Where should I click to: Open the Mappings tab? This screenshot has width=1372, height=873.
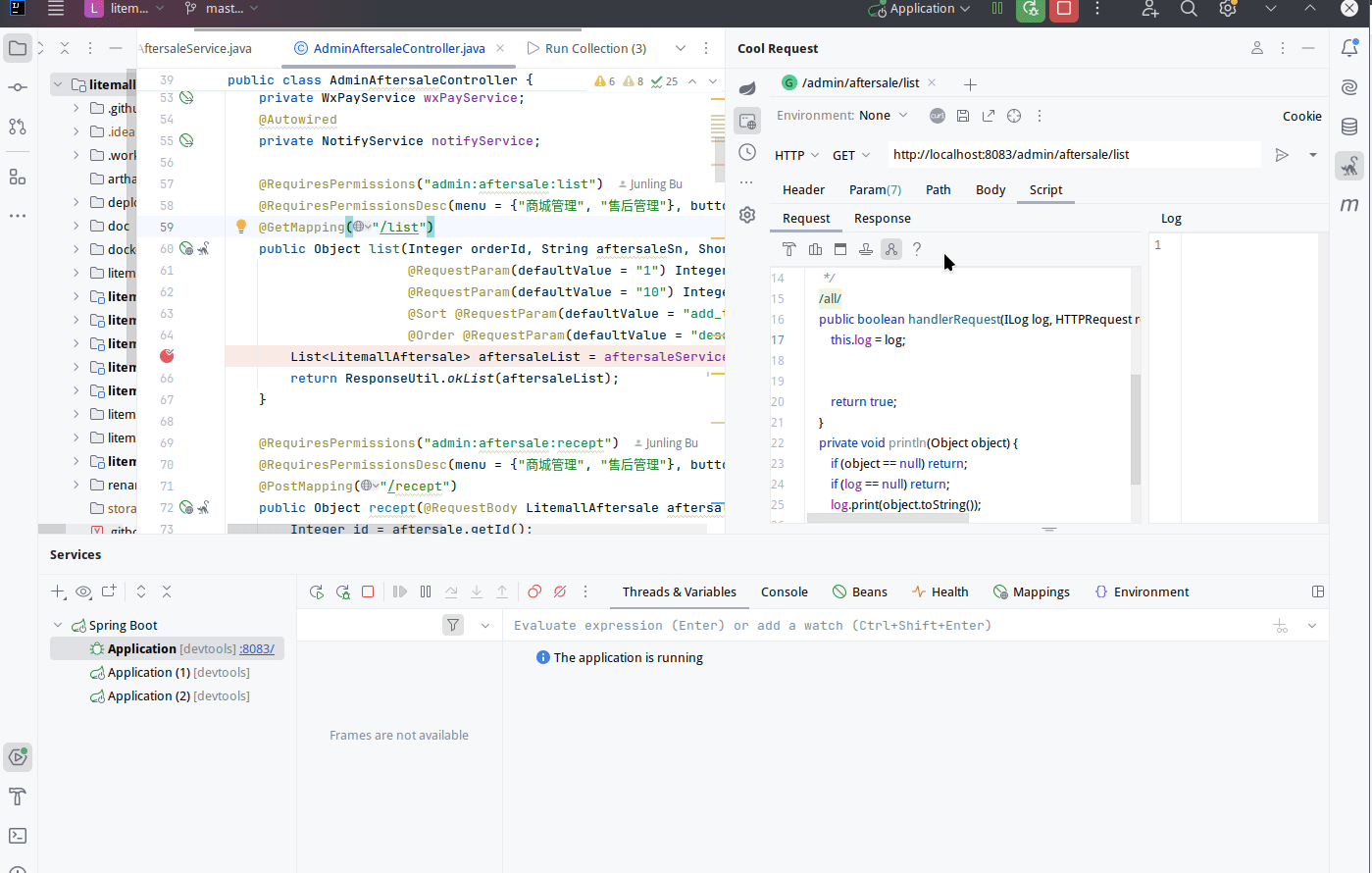click(1031, 591)
